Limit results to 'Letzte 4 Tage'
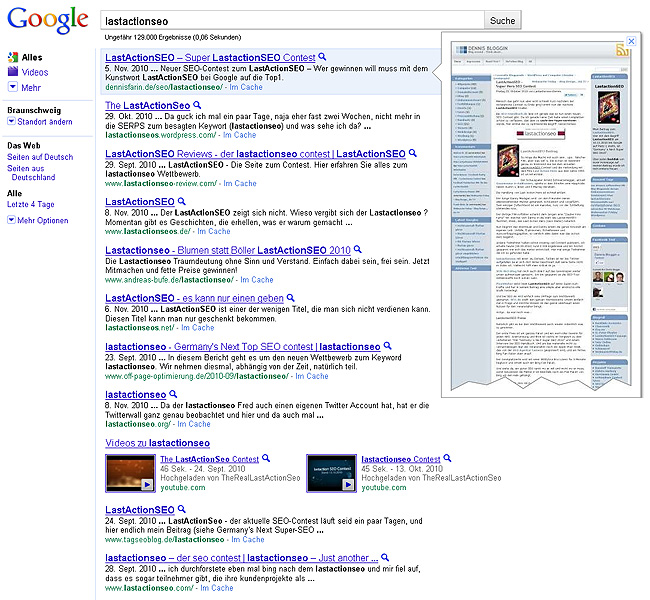This screenshot has width=650, height=600. (x=31, y=204)
